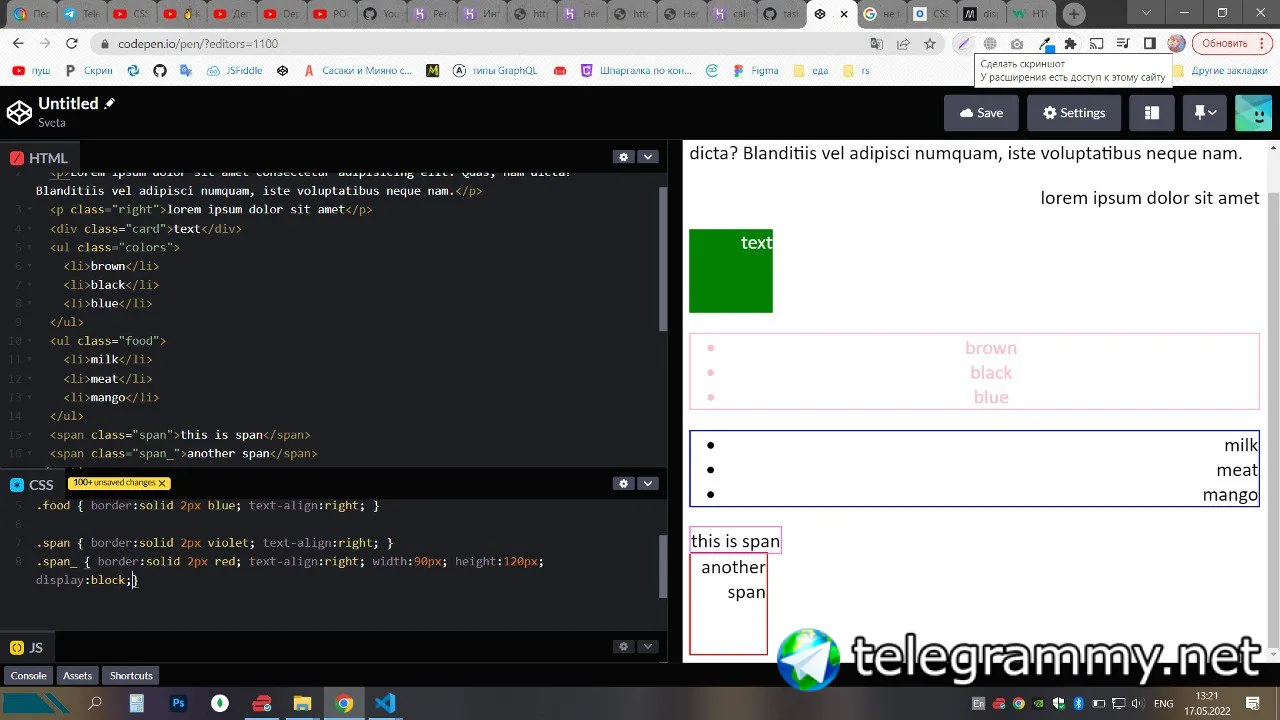
Task: Open Chrome extensions puzzle icon
Action: 1070,44
